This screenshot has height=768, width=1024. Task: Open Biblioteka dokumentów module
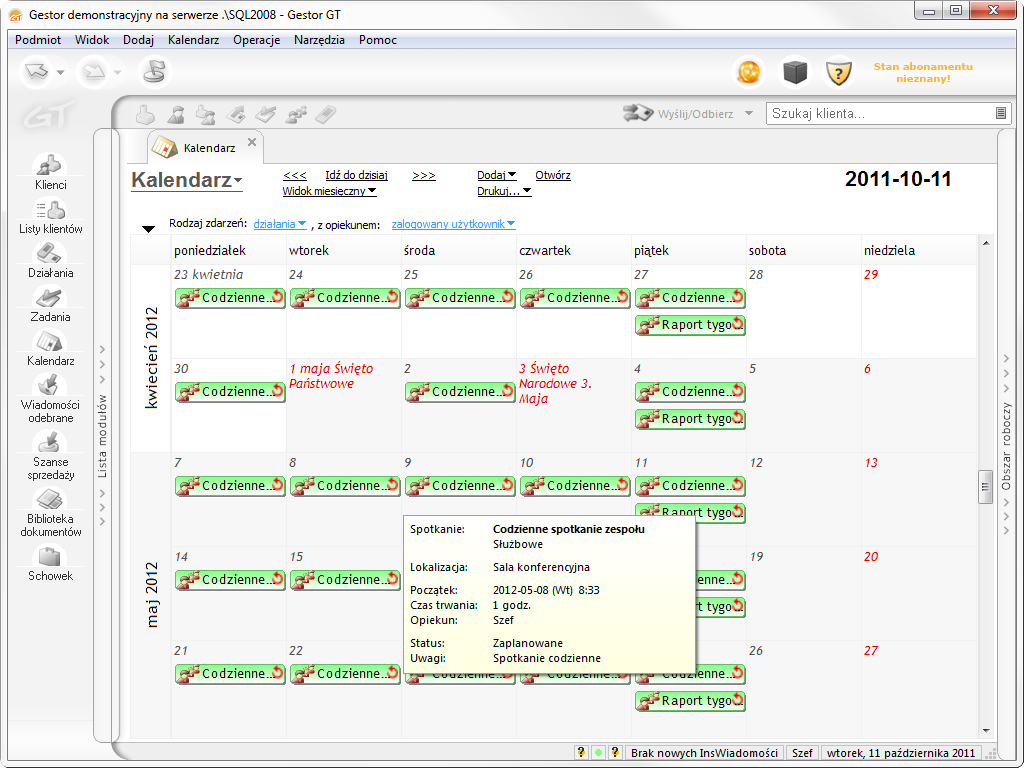click(50, 502)
